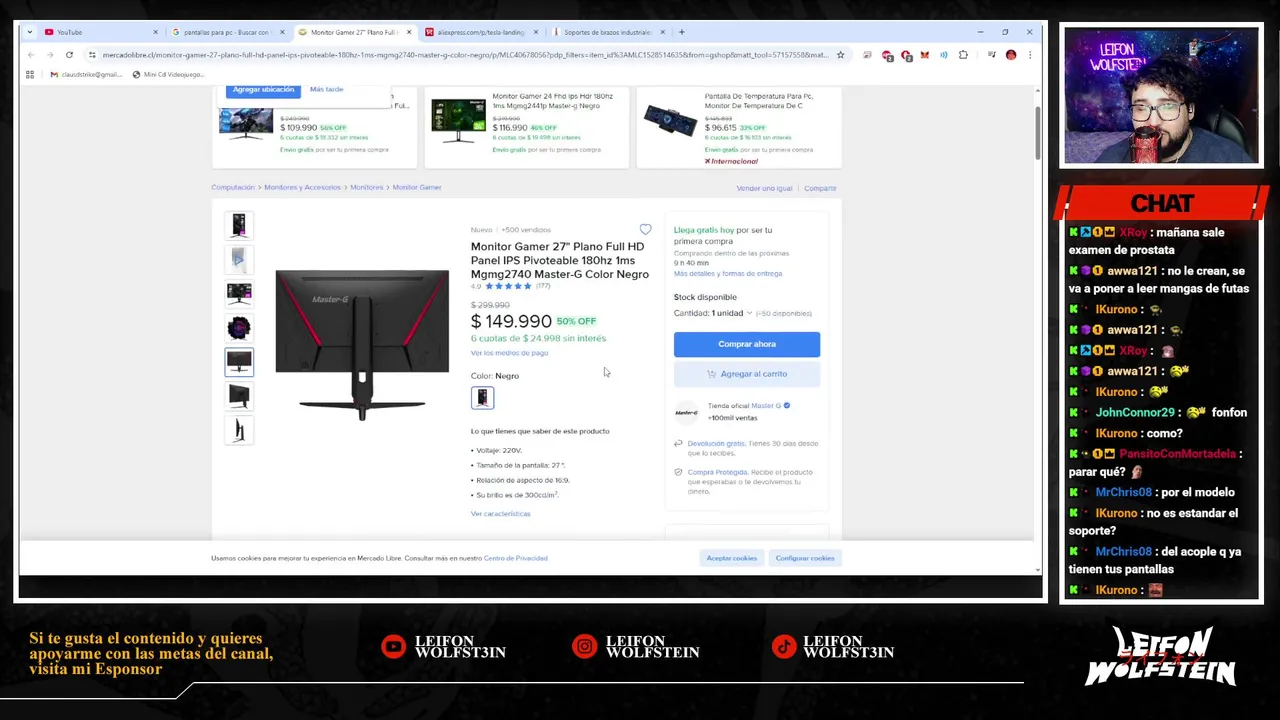Viewport: 1280px width, 720px height.
Task: Open the $96.615 Pantalla De Temperatura card
Action: click(x=739, y=128)
